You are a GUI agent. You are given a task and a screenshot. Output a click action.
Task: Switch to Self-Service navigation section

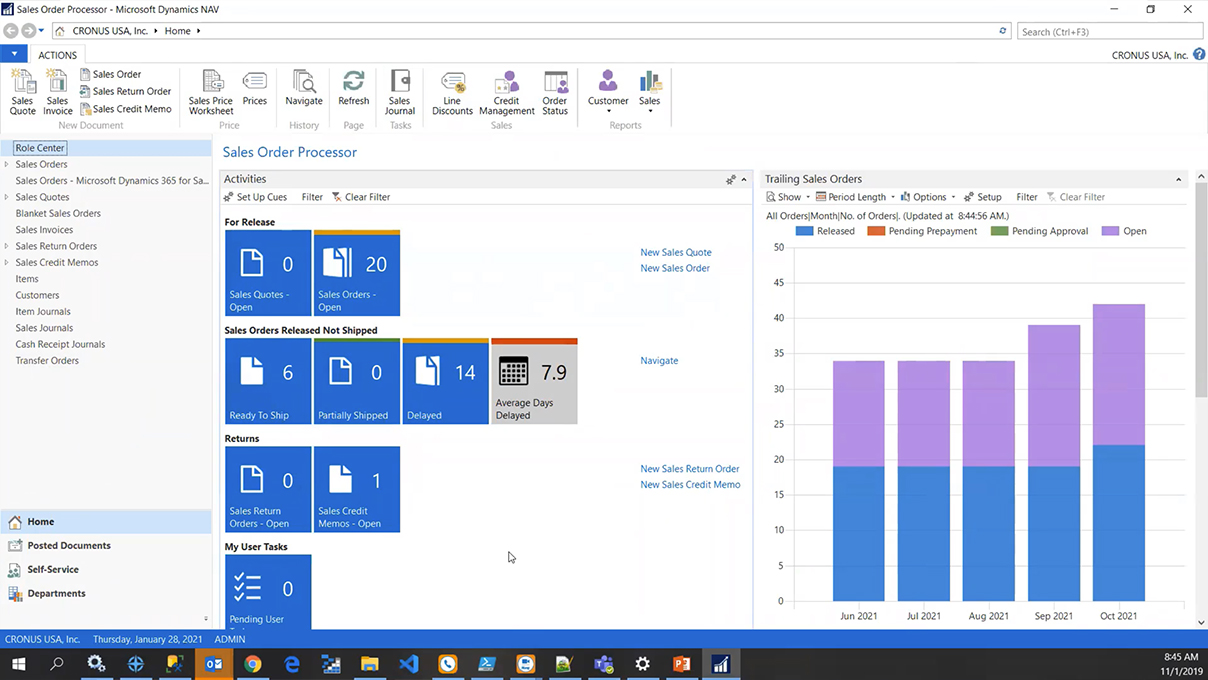click(53, 569)
